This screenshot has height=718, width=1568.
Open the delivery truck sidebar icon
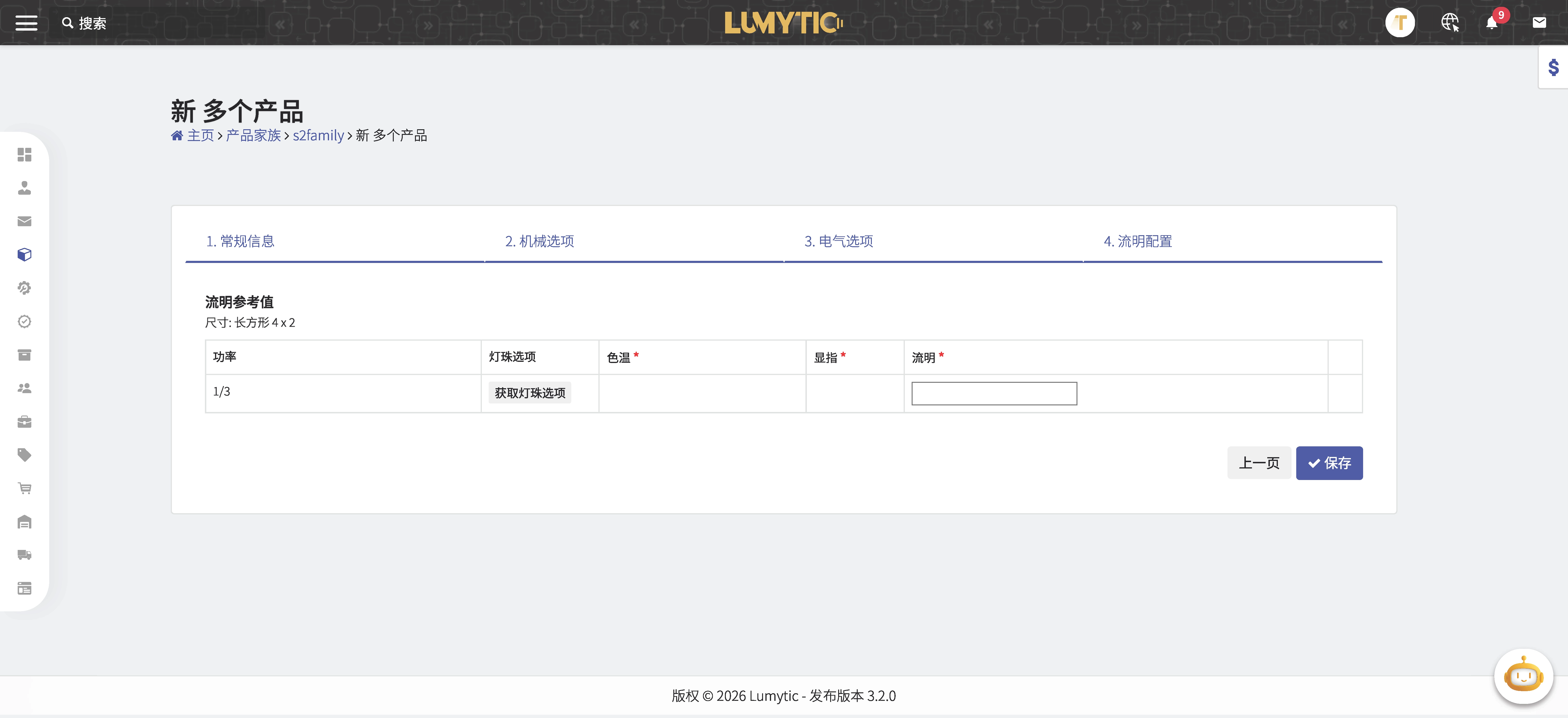[24, 554]
